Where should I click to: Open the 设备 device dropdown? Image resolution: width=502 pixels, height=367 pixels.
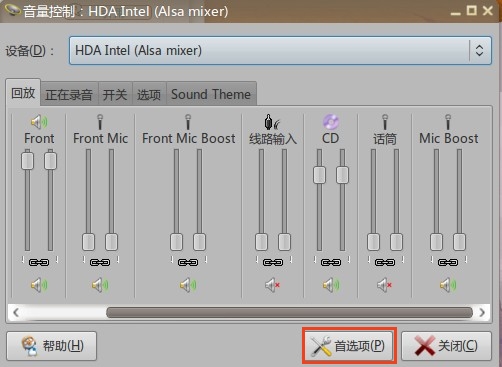click(x=280, y=51)
